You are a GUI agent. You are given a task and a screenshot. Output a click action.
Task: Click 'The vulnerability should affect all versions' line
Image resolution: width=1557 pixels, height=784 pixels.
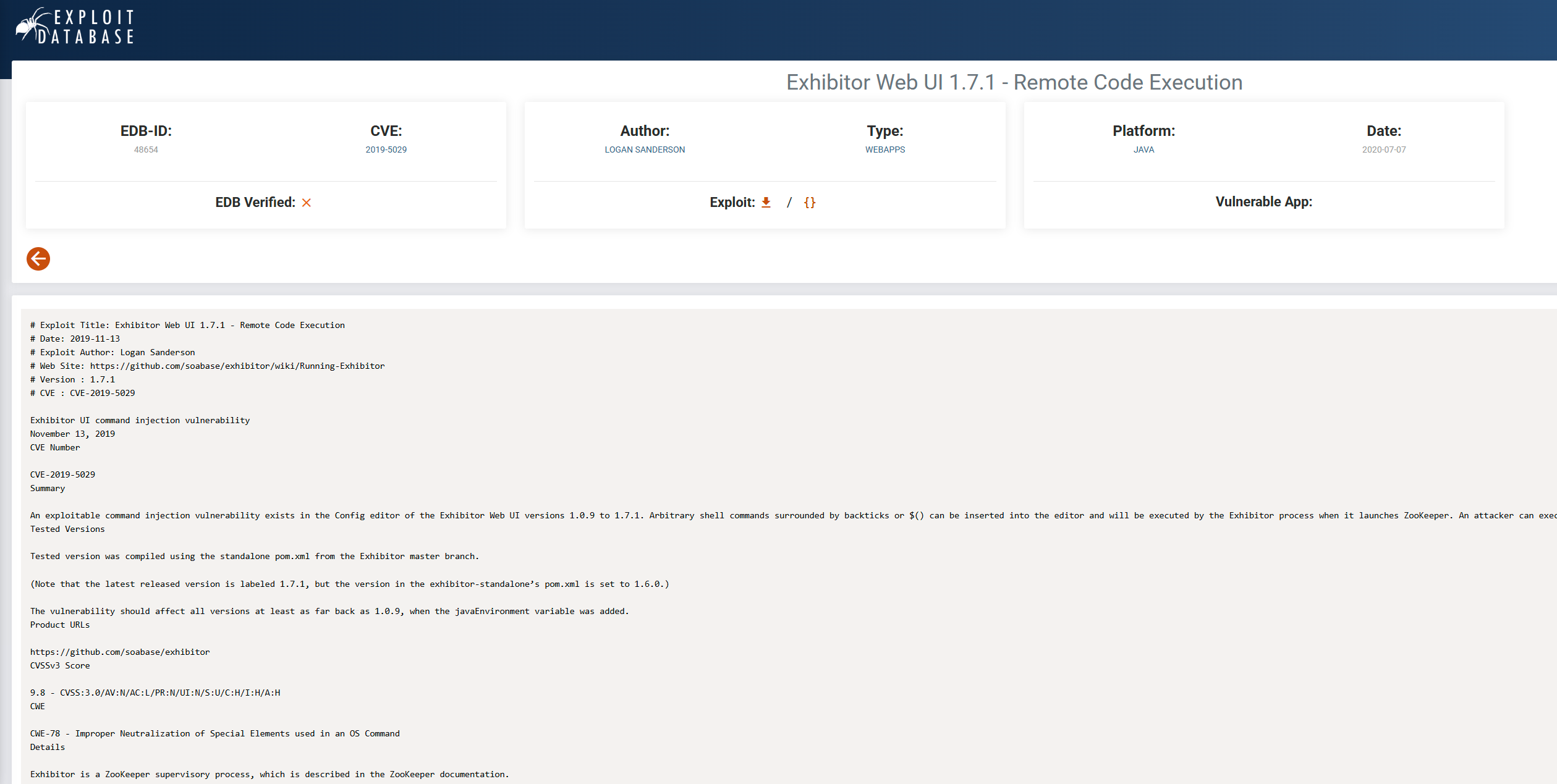coord(329,611)
